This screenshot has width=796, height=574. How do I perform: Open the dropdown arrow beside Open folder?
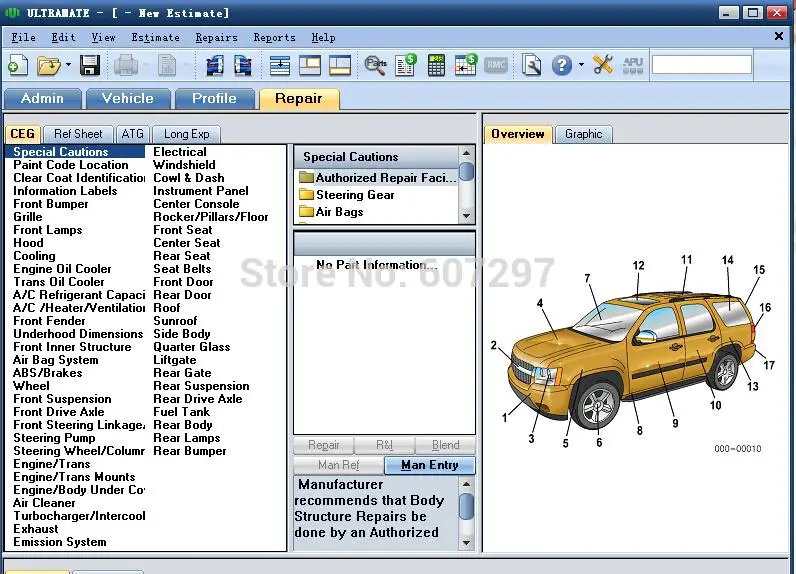click(x=69, y=65)
